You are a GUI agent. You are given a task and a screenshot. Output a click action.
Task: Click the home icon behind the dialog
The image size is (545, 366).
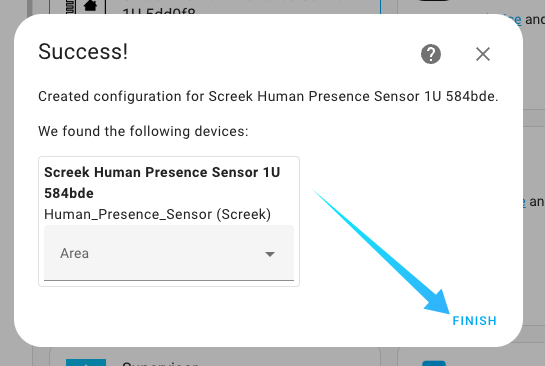click(x=90, y=5)
